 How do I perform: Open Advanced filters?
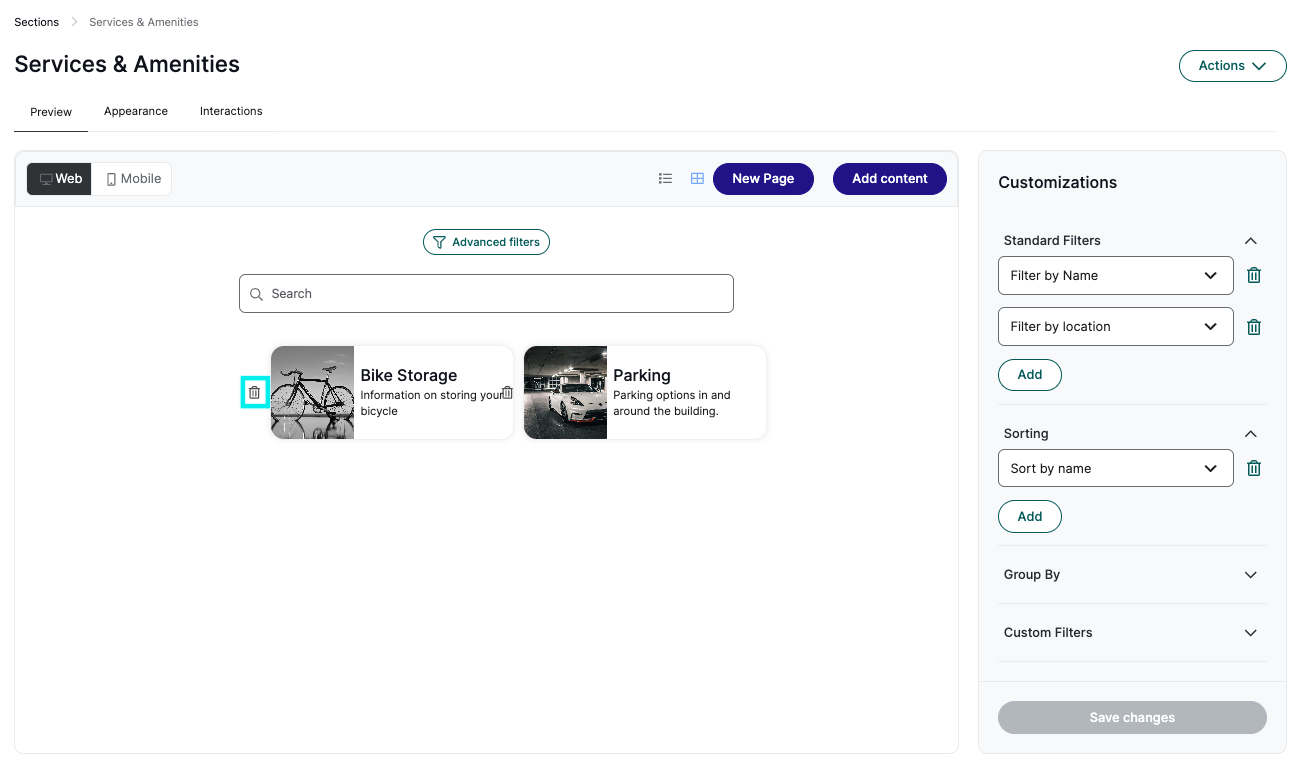point(486,242)
